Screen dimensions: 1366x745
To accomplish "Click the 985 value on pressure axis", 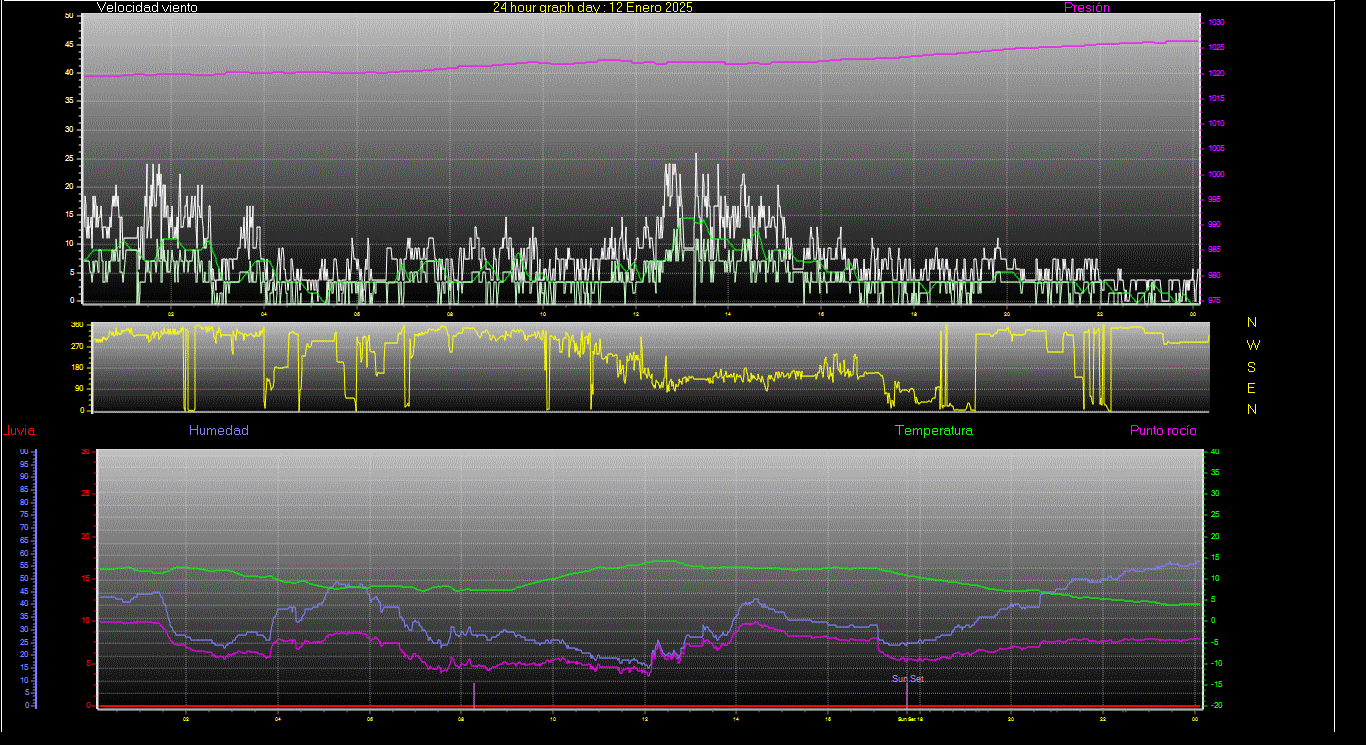I will (x=1214, y=250).
